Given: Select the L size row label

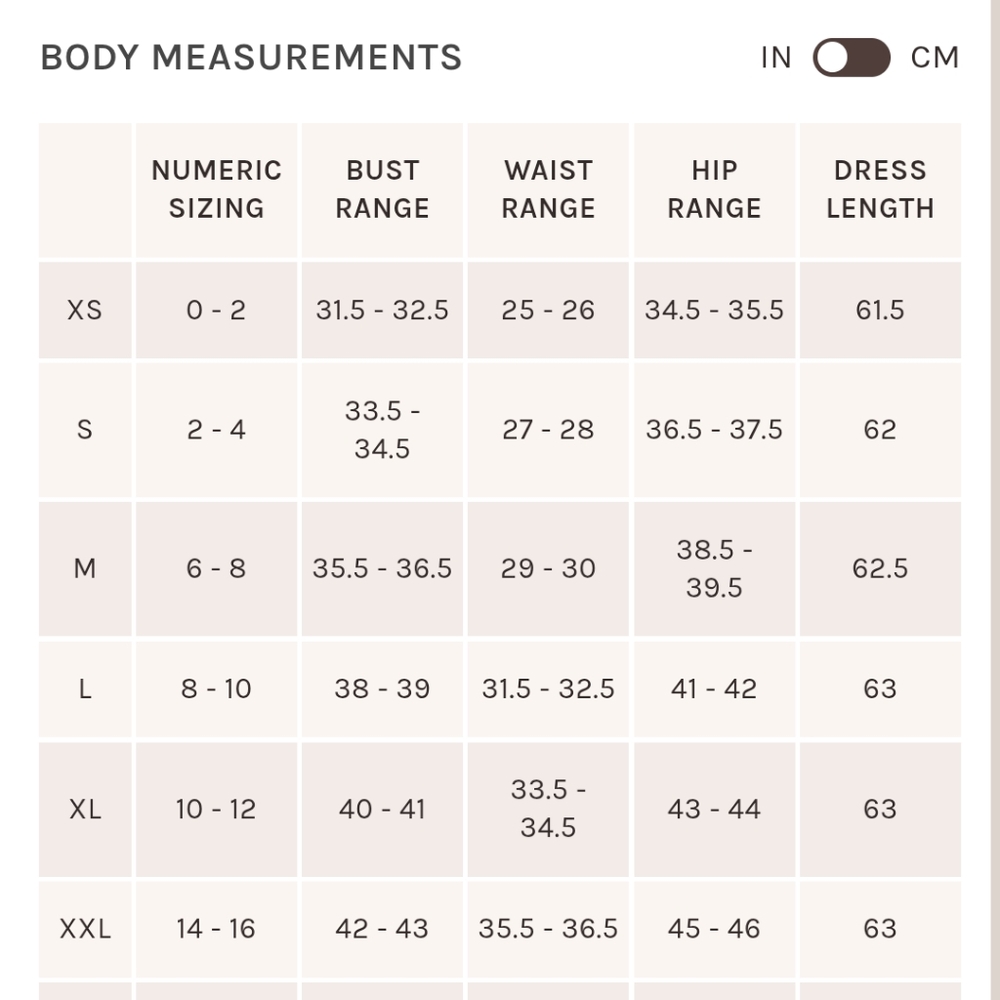Looking at the screenshot, I should coord(85,689).
